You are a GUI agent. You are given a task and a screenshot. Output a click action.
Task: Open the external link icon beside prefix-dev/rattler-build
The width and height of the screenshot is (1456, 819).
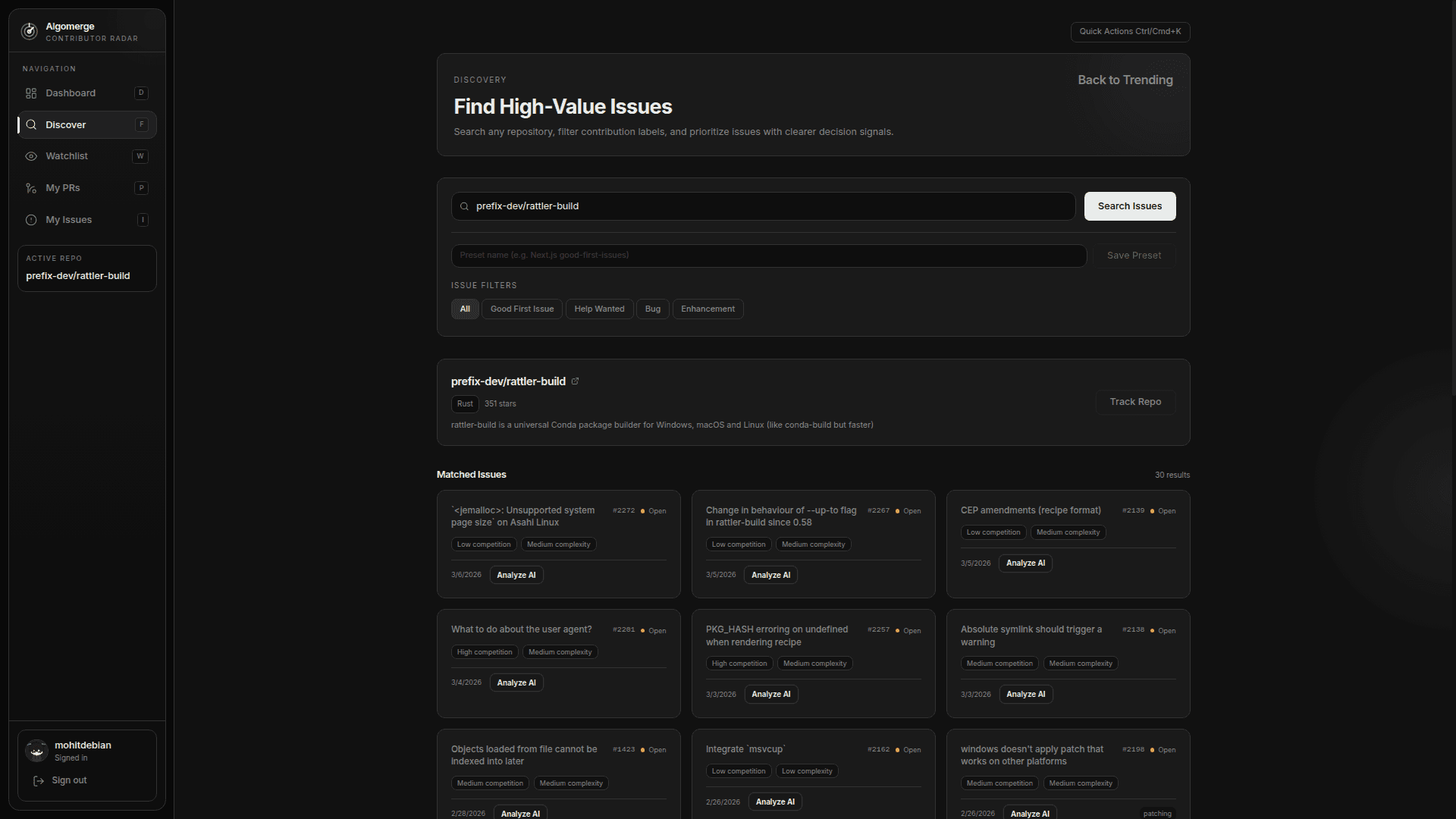coord(575,381)
